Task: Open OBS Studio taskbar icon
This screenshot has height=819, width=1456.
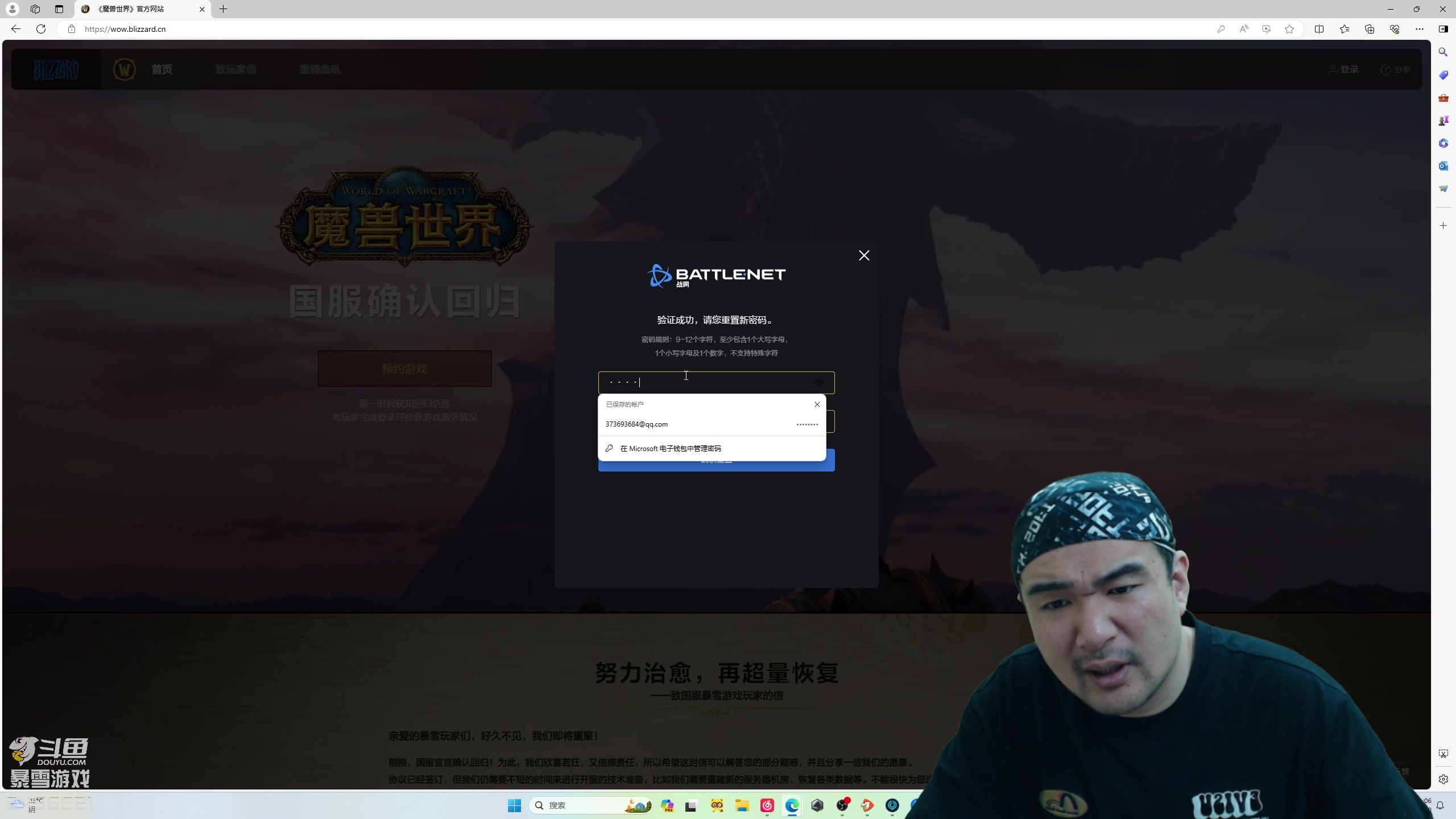Action: (x=842, y=805)
